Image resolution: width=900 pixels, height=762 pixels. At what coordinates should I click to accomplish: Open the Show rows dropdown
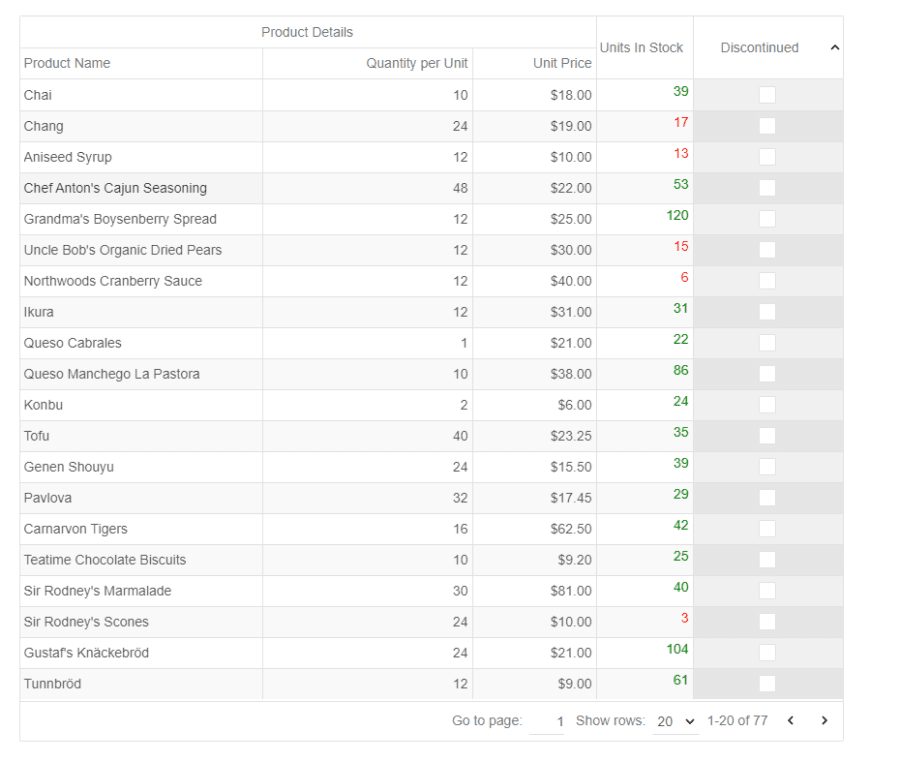click(676, 721)
